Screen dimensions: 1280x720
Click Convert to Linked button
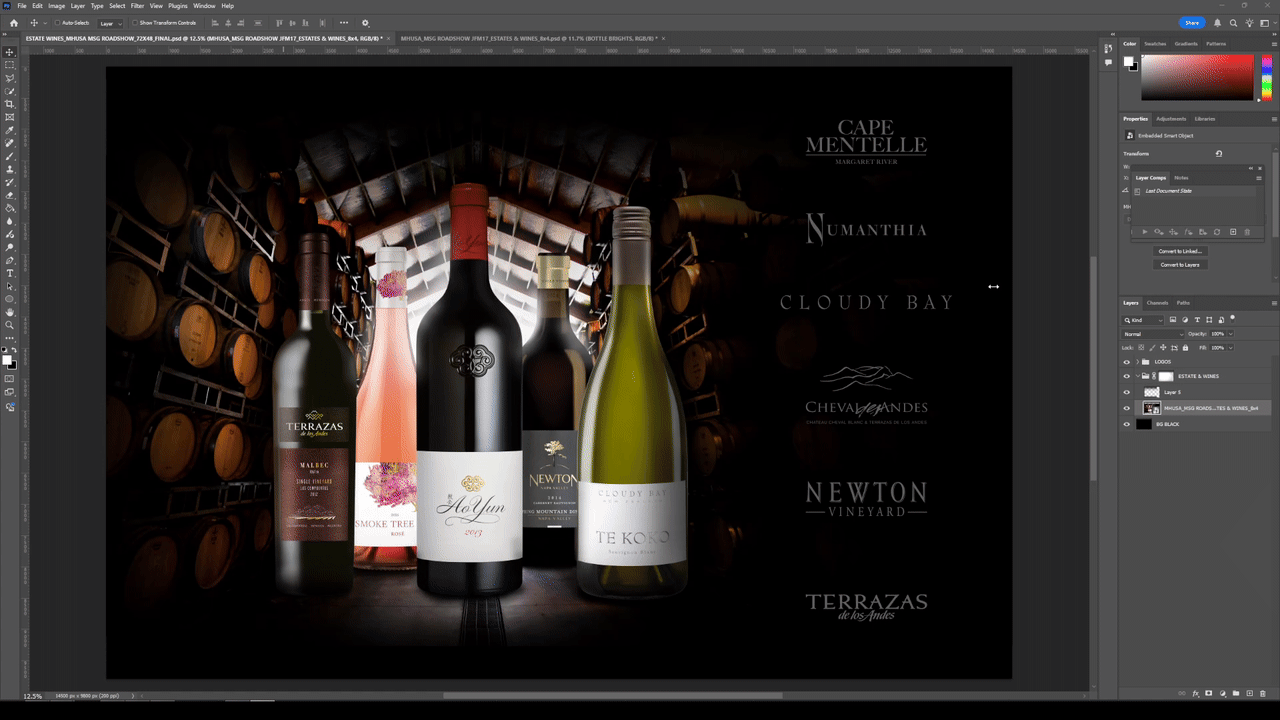pos(1180,251)
